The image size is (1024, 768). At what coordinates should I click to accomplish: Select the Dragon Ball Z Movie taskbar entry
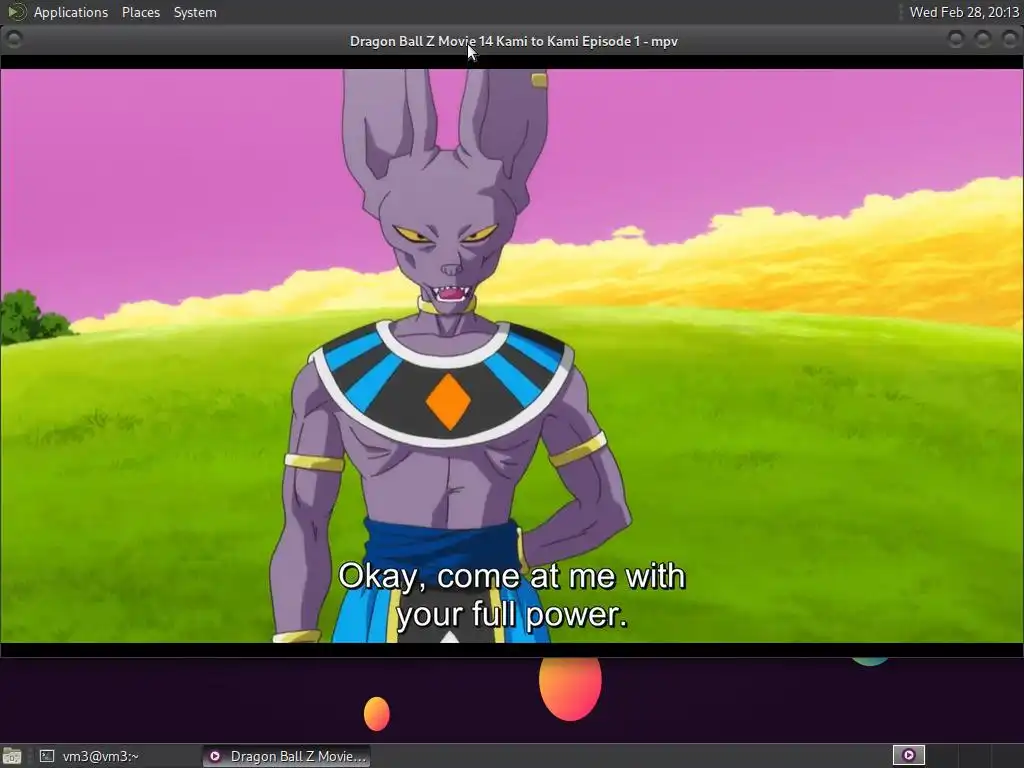tap(286, 756)
